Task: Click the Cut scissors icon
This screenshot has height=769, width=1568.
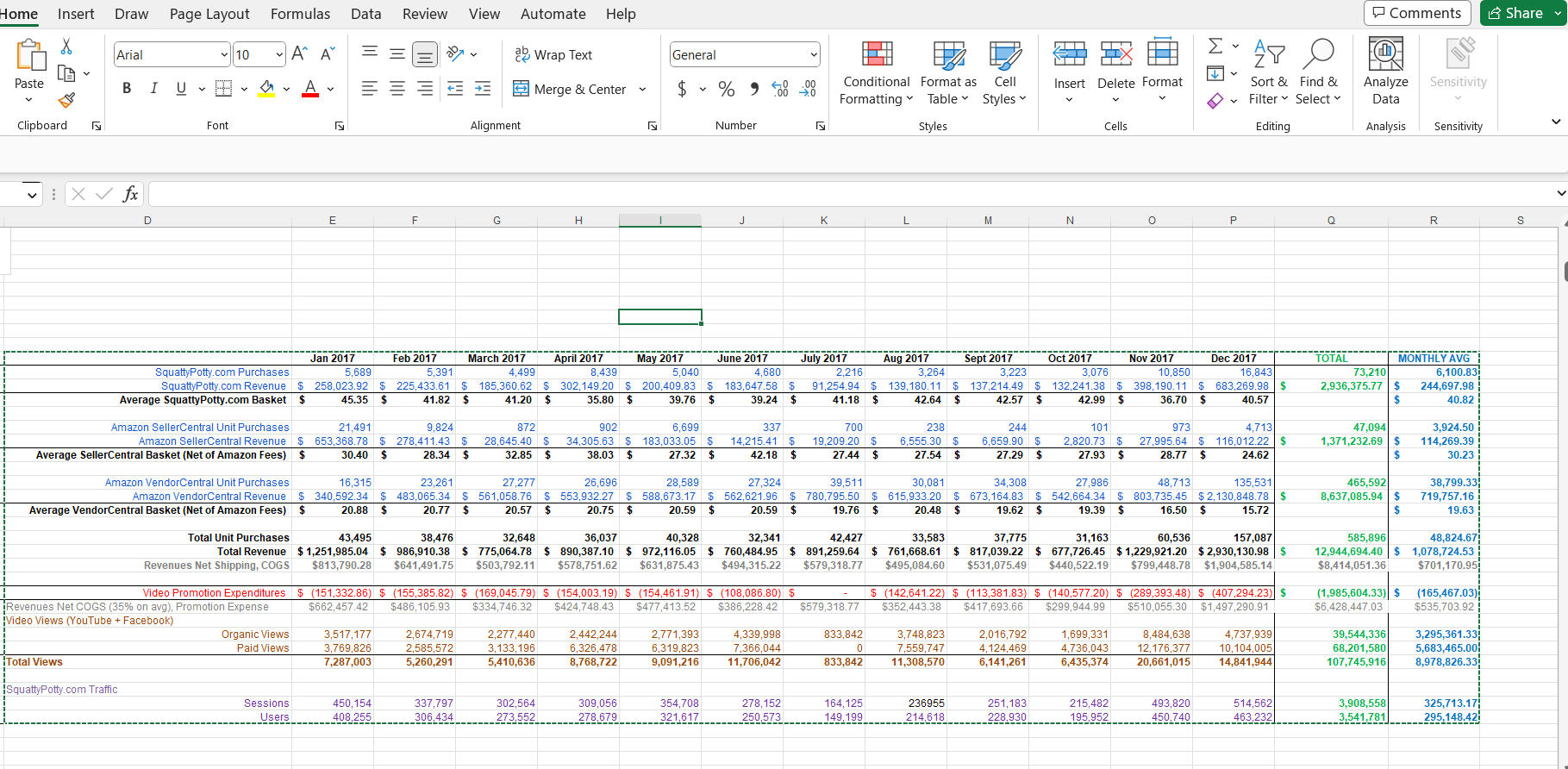Action: pyautogui.click(x=66, y=47)
